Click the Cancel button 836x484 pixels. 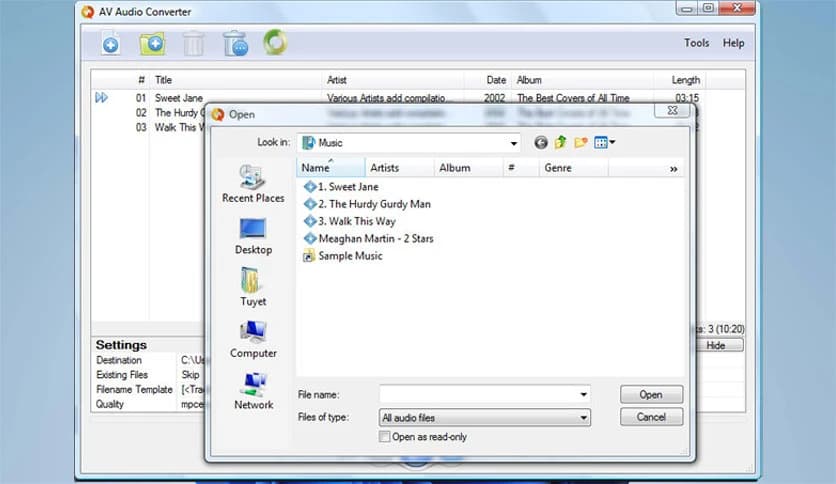tap(651, 417)
